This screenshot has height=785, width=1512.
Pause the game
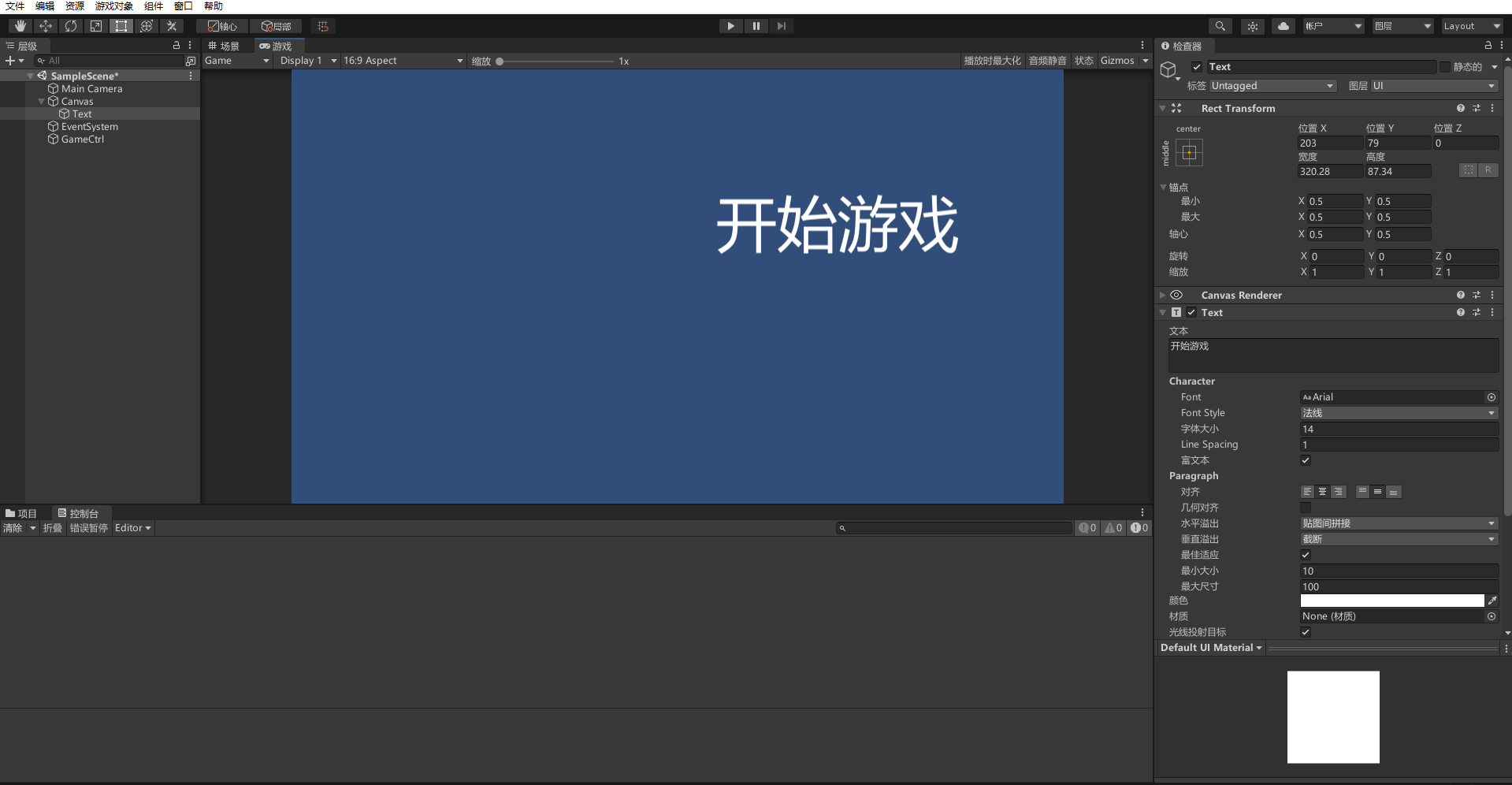coord(756,26)
